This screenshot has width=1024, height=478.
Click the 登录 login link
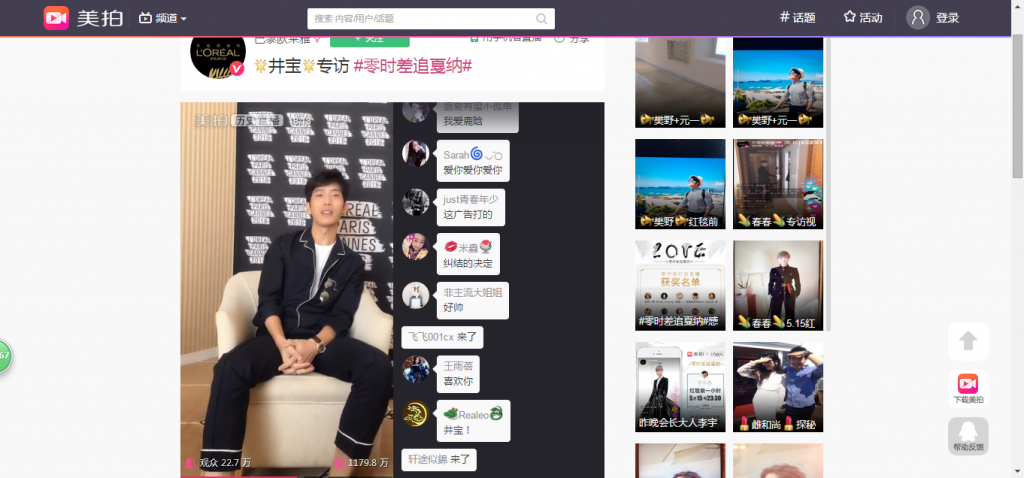947,18
